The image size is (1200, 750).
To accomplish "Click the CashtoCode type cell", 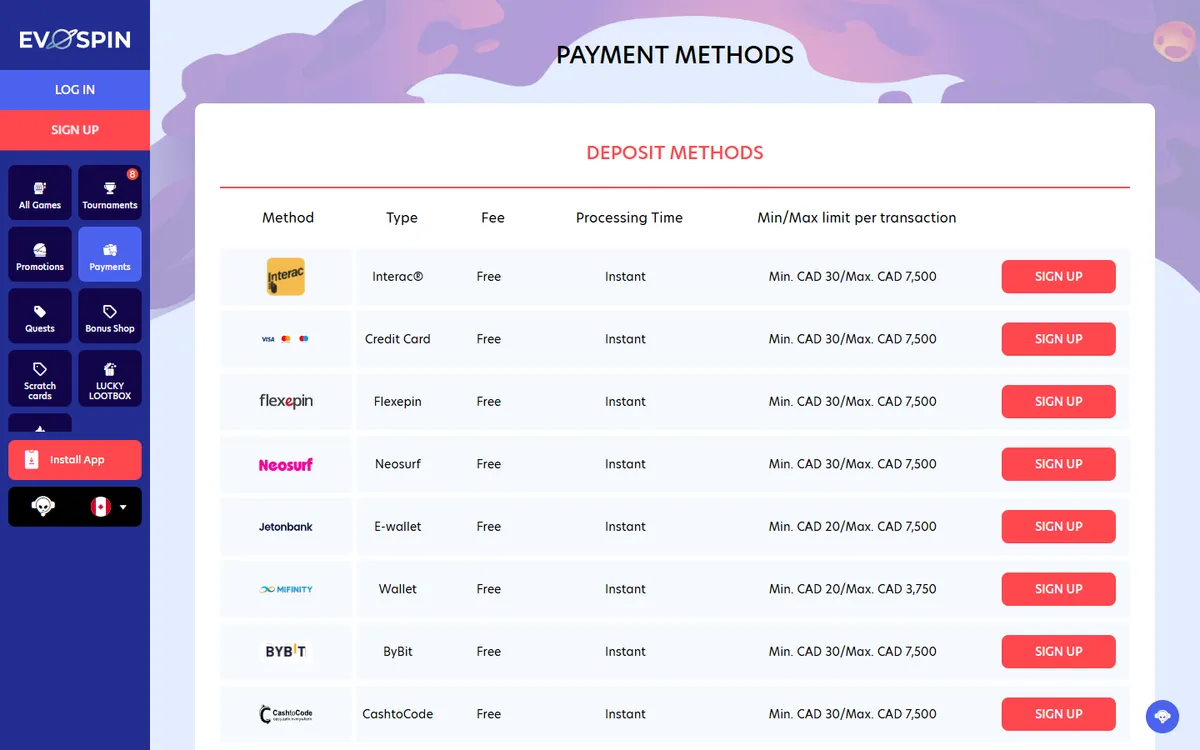I will pyautogui.click(x=398, y=714).
